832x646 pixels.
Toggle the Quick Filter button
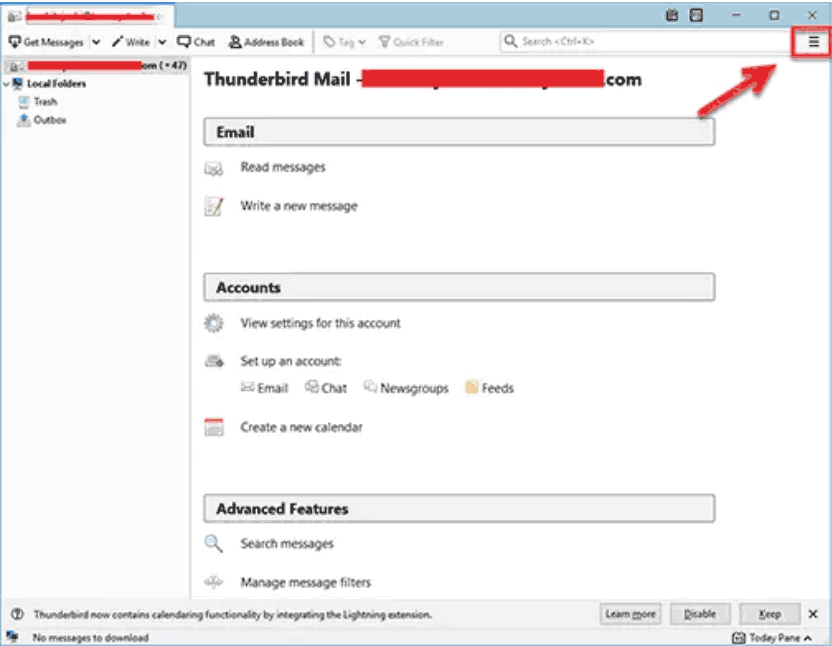(x=411, y=42)
